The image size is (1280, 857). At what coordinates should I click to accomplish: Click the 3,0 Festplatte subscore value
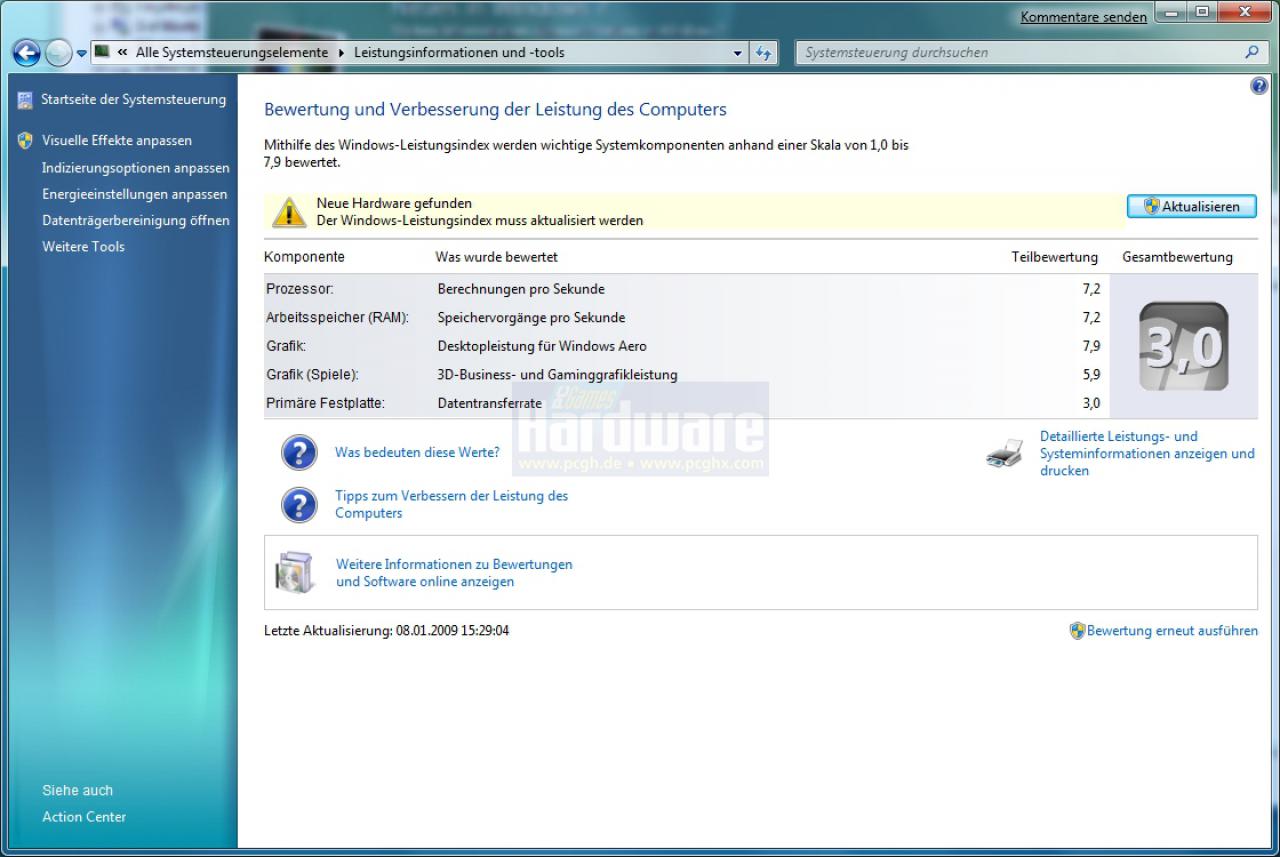click(1091, 403)
